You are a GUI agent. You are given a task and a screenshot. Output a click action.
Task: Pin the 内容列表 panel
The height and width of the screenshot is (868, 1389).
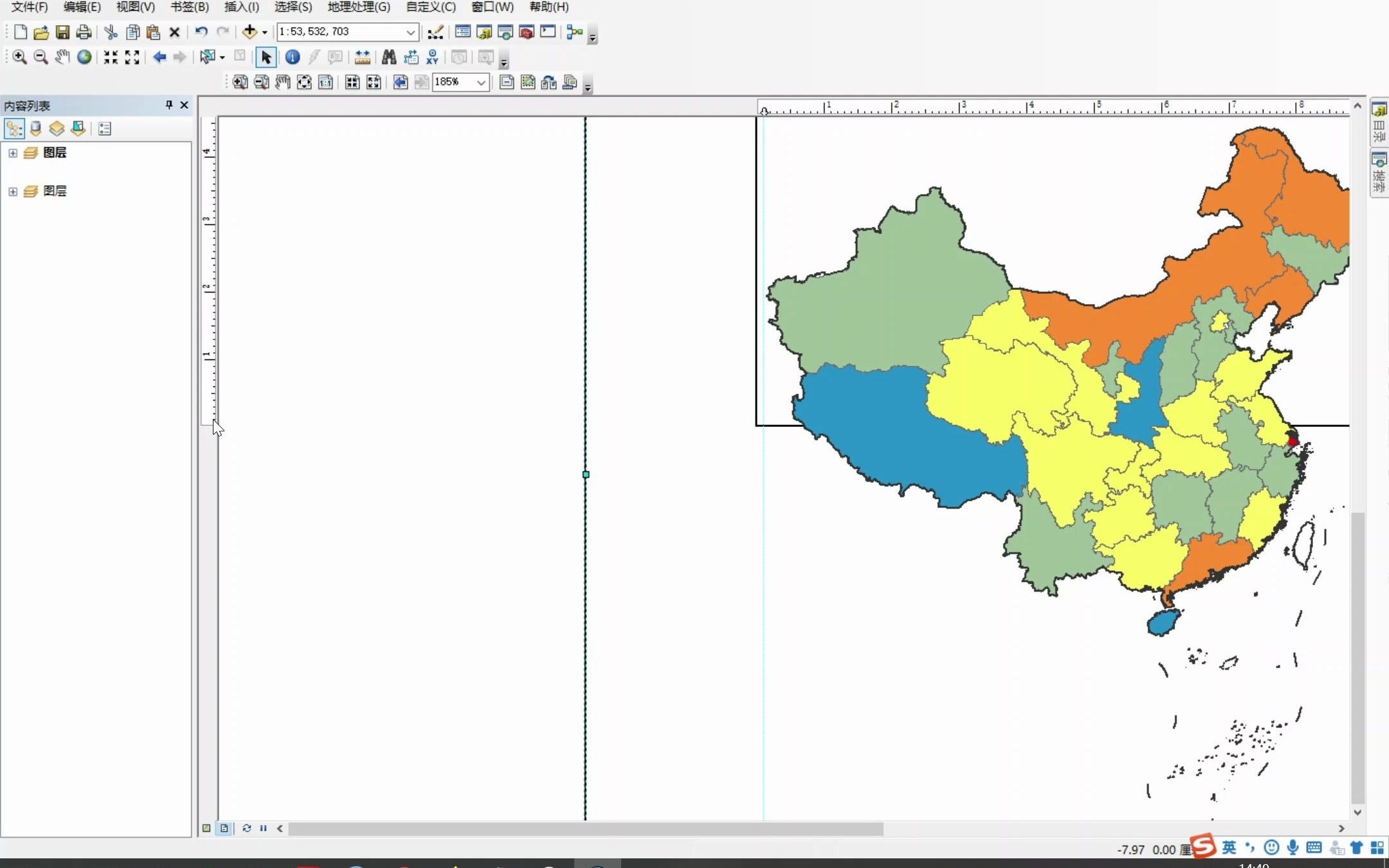(168, 105)
